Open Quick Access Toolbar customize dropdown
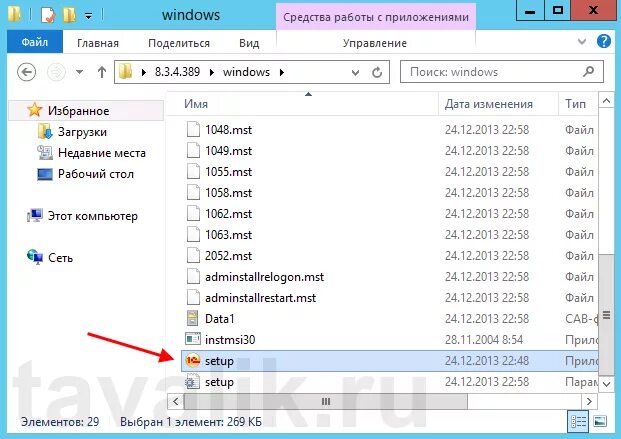Screen dimensions: 621x439 [89, 16]
